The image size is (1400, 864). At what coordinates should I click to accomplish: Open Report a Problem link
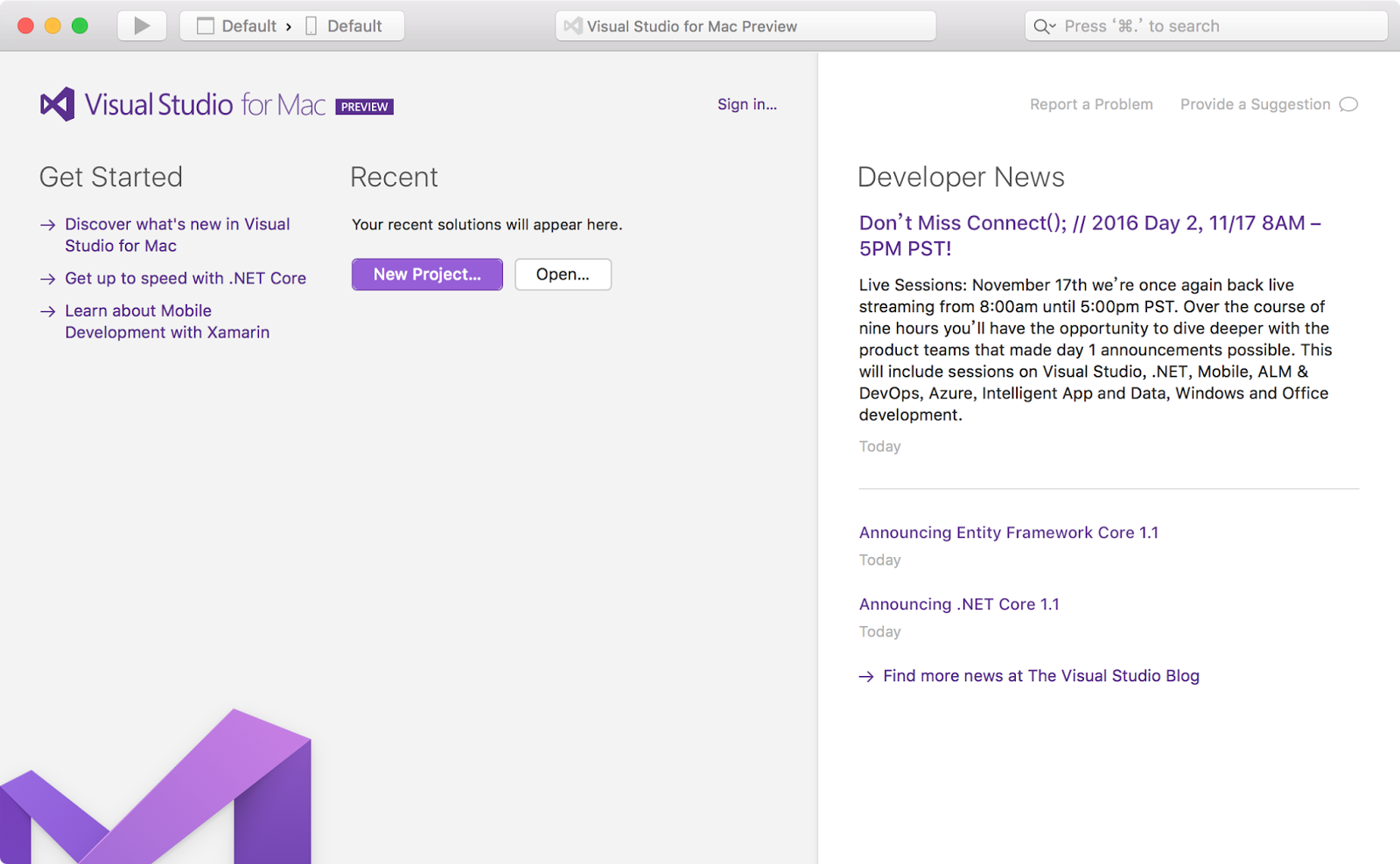pos(1091,104)
